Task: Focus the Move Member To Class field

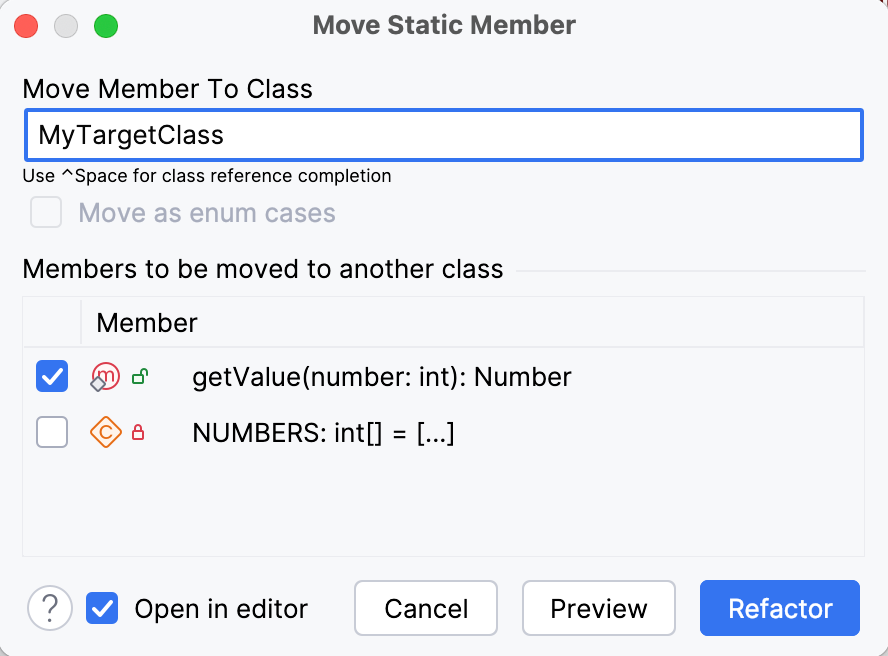Action: tap(443, 134)
